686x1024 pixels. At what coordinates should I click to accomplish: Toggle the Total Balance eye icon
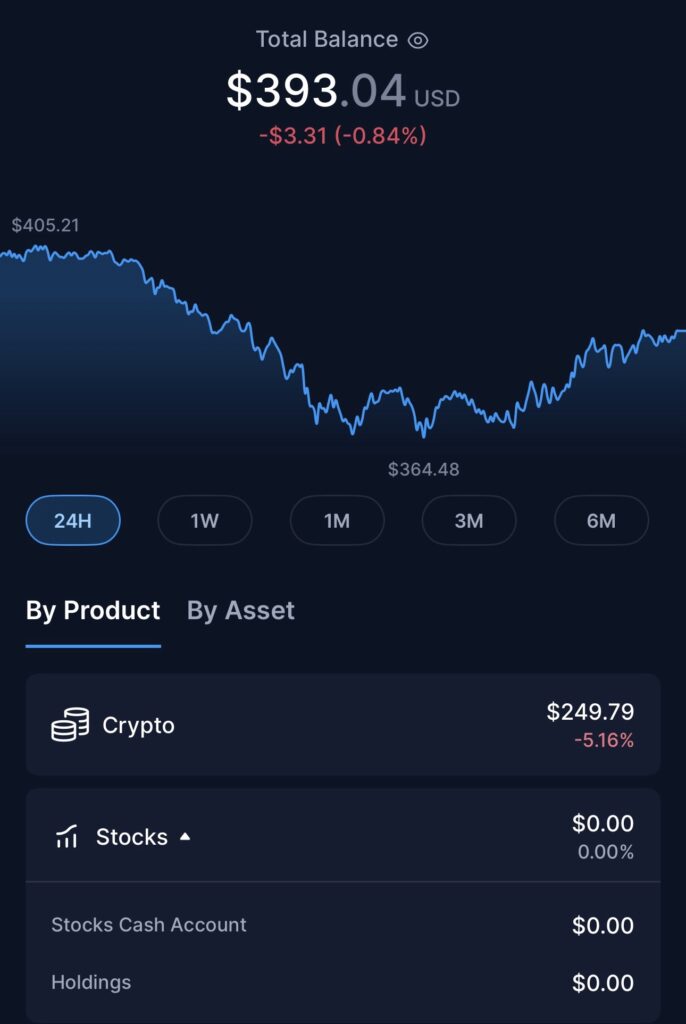click(x=418, y=40)
